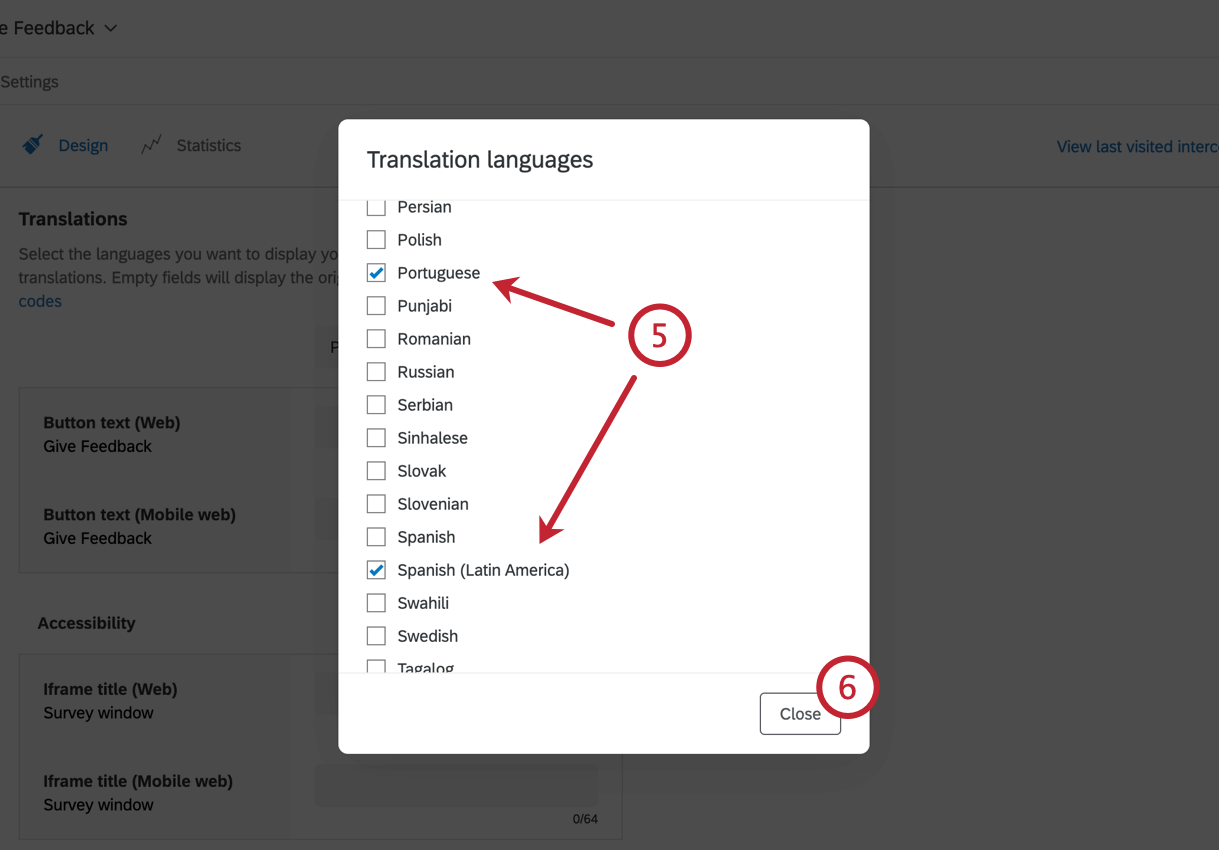
Task: Close the Translation languages dialog
Action: point(800,713)
